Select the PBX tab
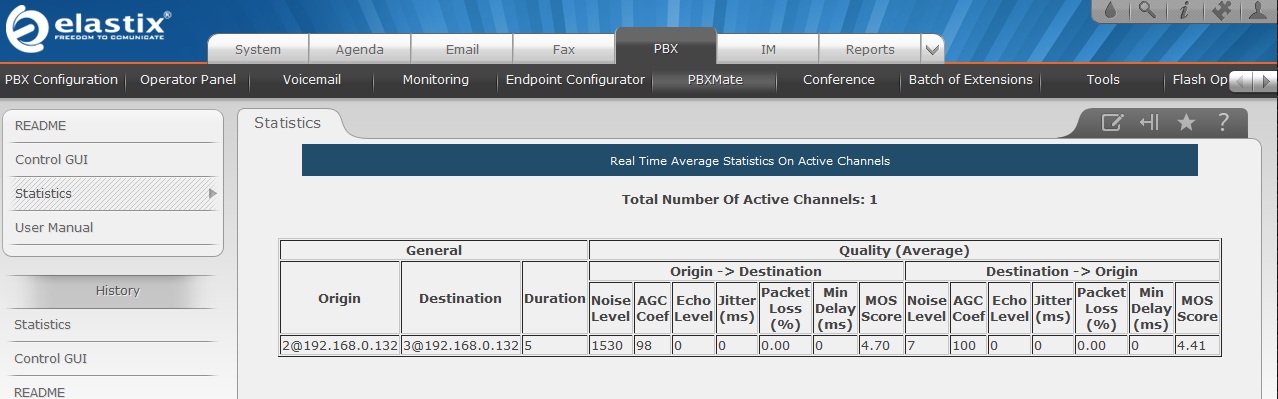Image resolution: width=1278 pixels, height=399 pixels. coord(665,47)
